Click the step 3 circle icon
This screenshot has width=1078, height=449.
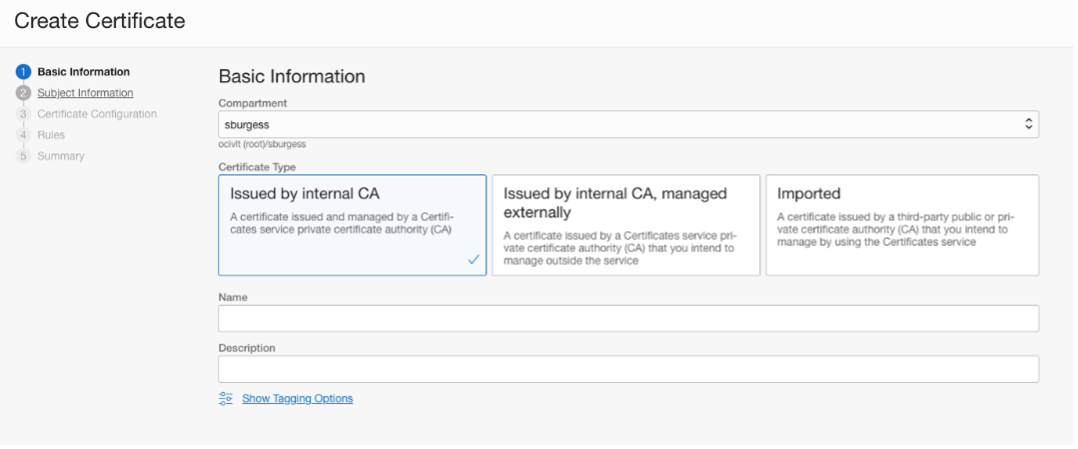pos(23,114)
